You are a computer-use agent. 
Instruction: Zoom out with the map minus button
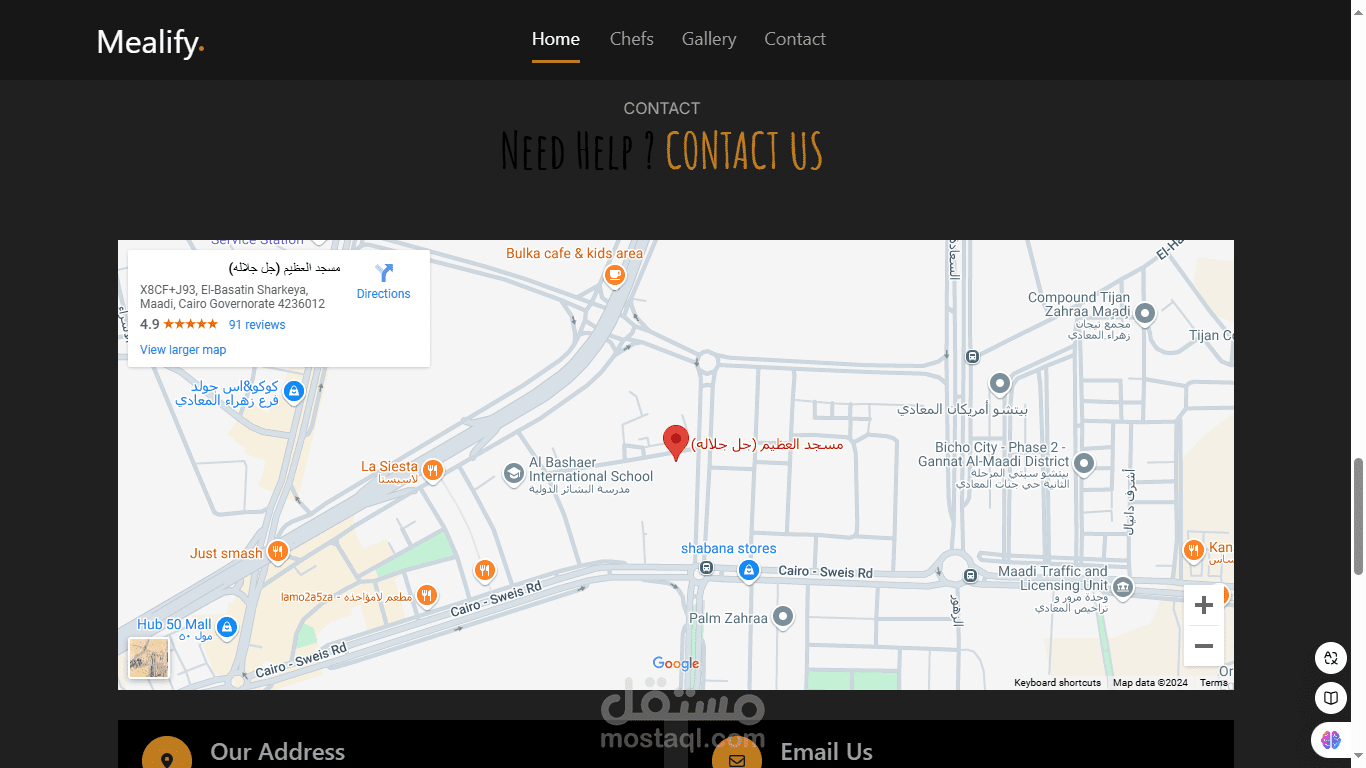point(1204,646)
